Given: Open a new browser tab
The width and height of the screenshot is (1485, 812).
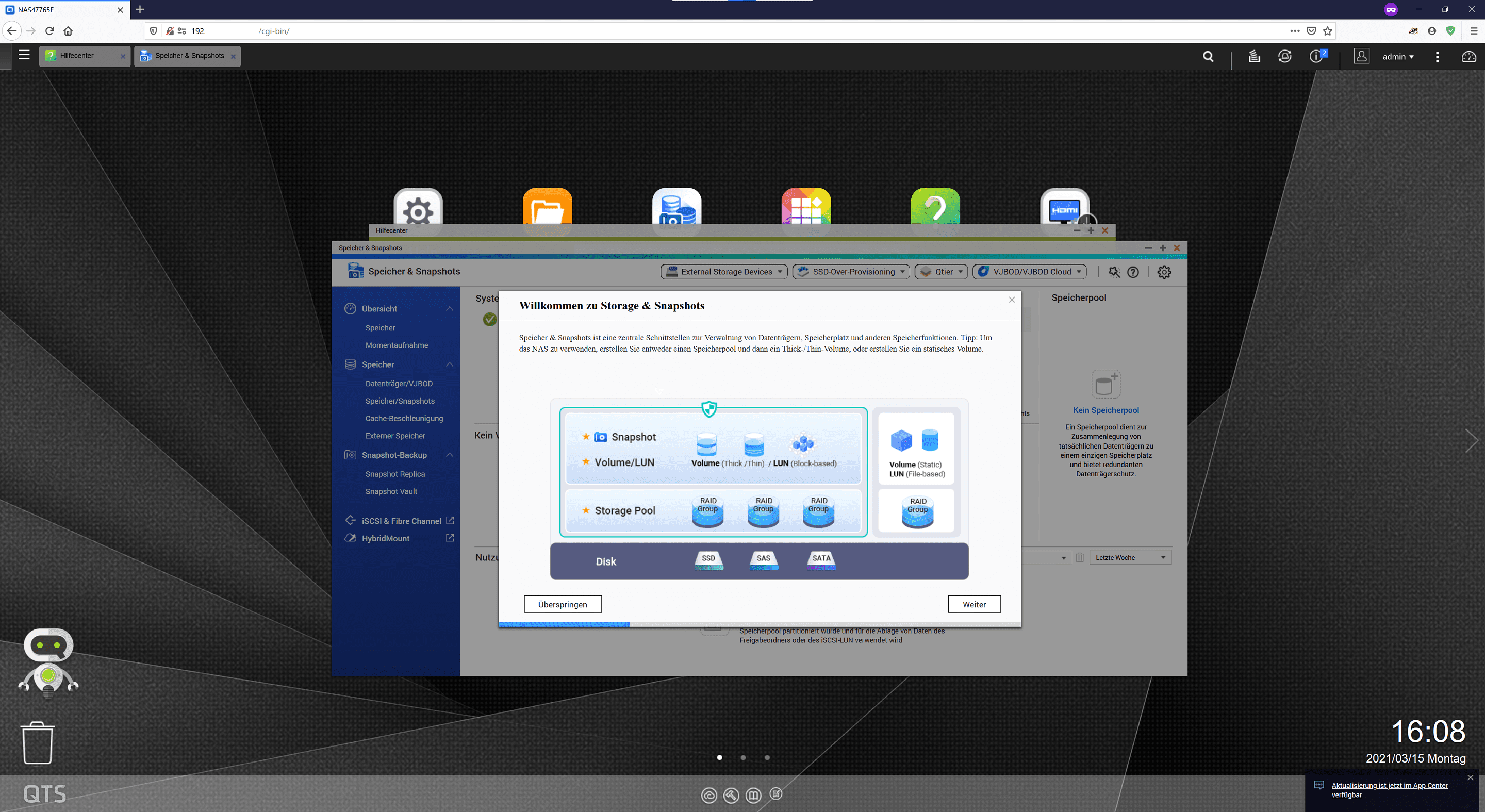Looking at the screenshot, I should point(140,9).
